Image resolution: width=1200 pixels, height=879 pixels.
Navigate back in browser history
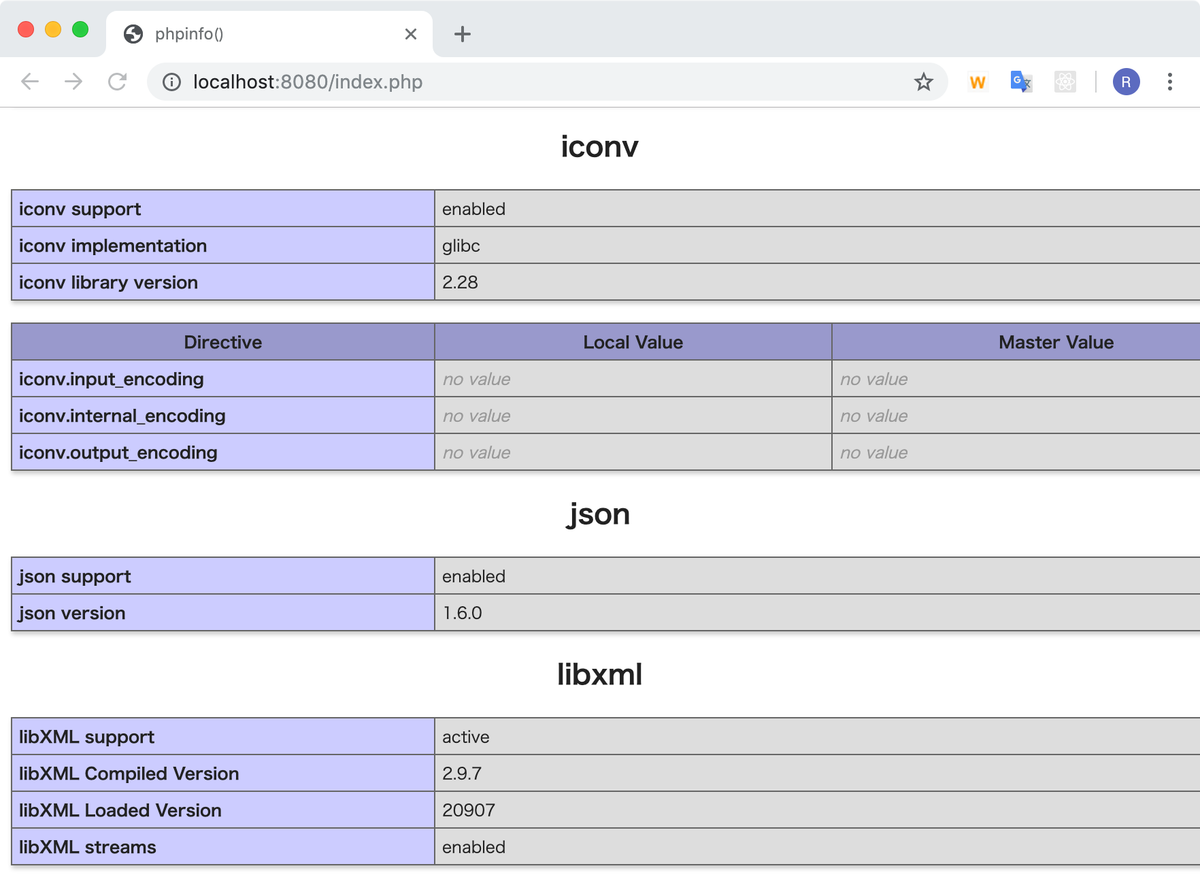(29, 82)
